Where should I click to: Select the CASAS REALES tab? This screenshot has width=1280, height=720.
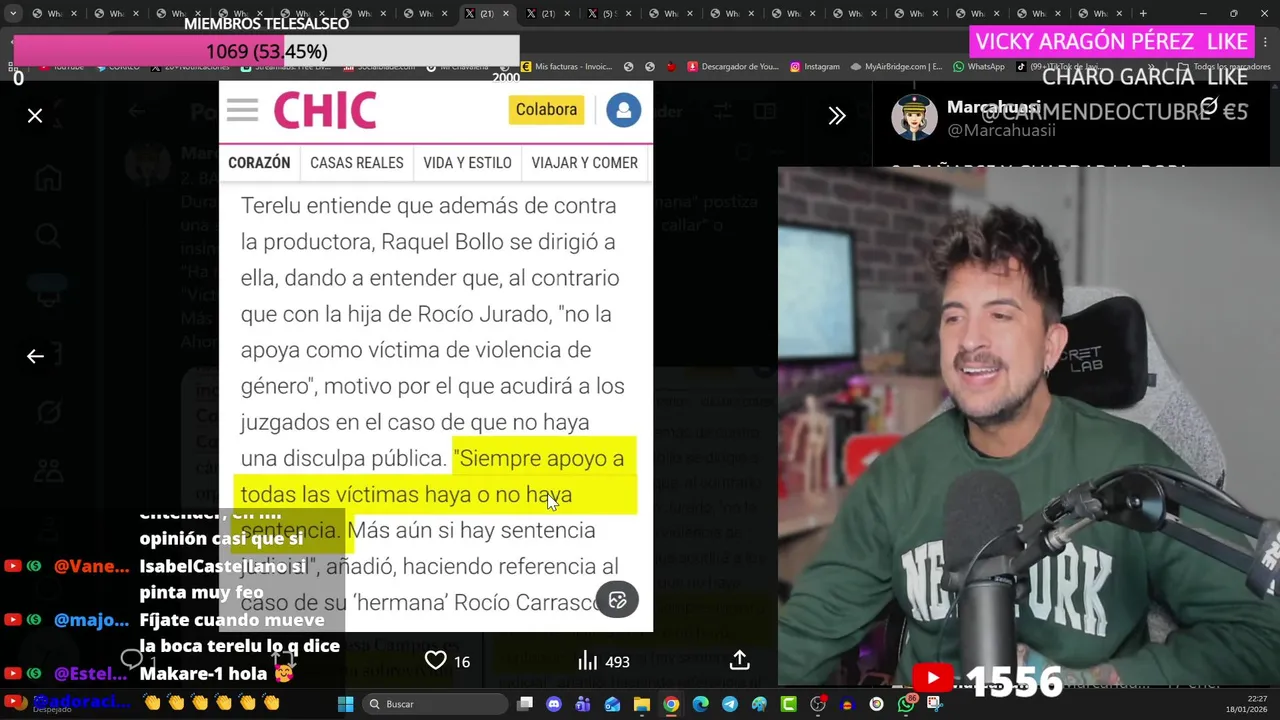point(357,163)
